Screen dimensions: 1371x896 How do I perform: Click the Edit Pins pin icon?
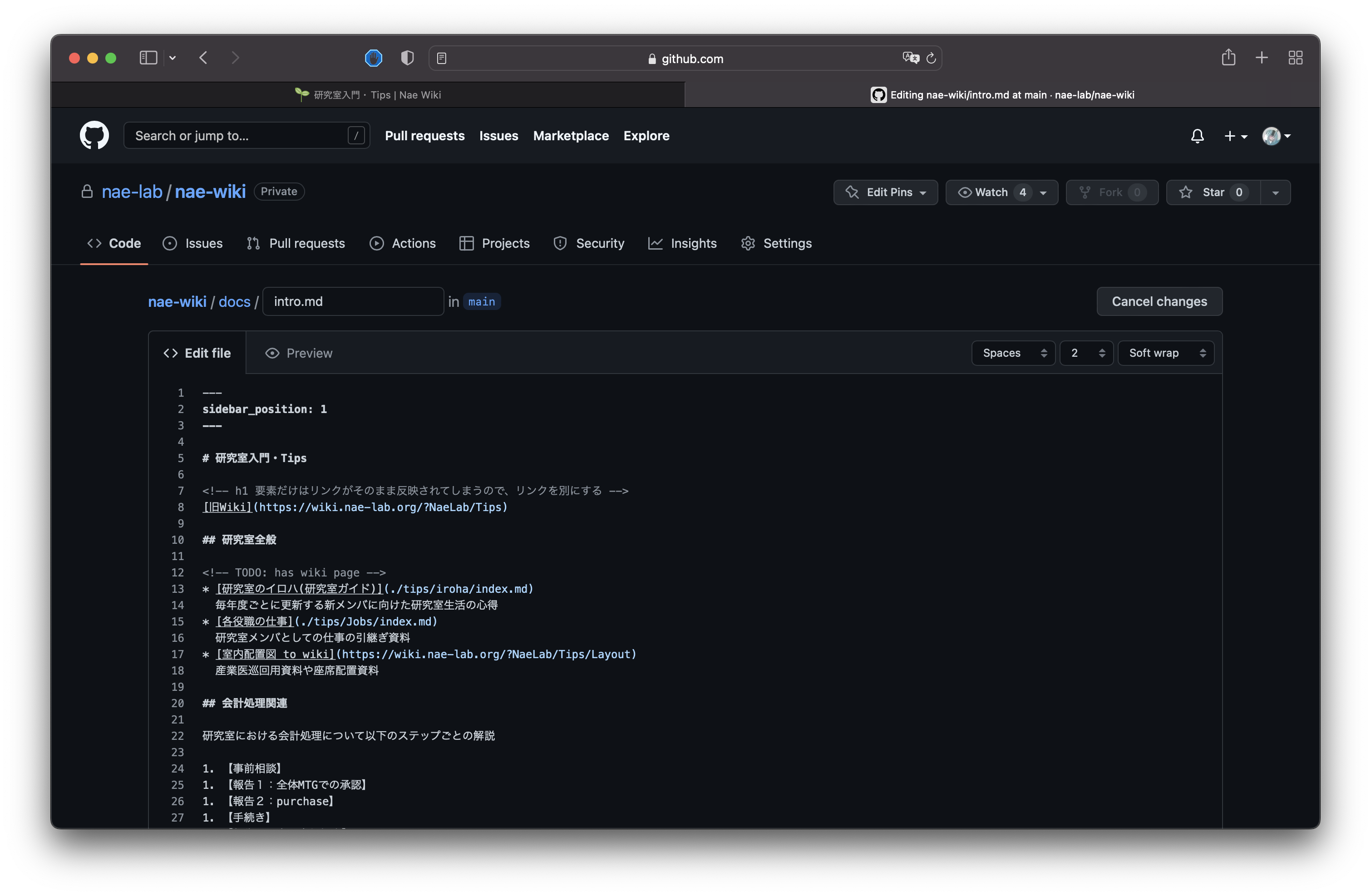853,192
